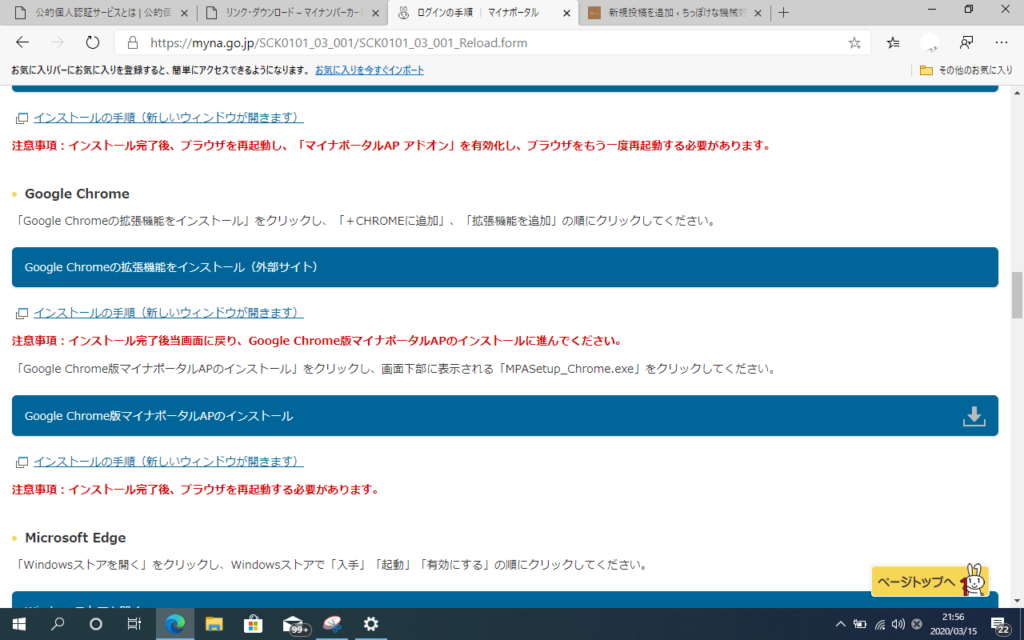Close the 新規投稿を追加 tab
Viewport: 1024px width, 640px height.
[x=758, y=13]
